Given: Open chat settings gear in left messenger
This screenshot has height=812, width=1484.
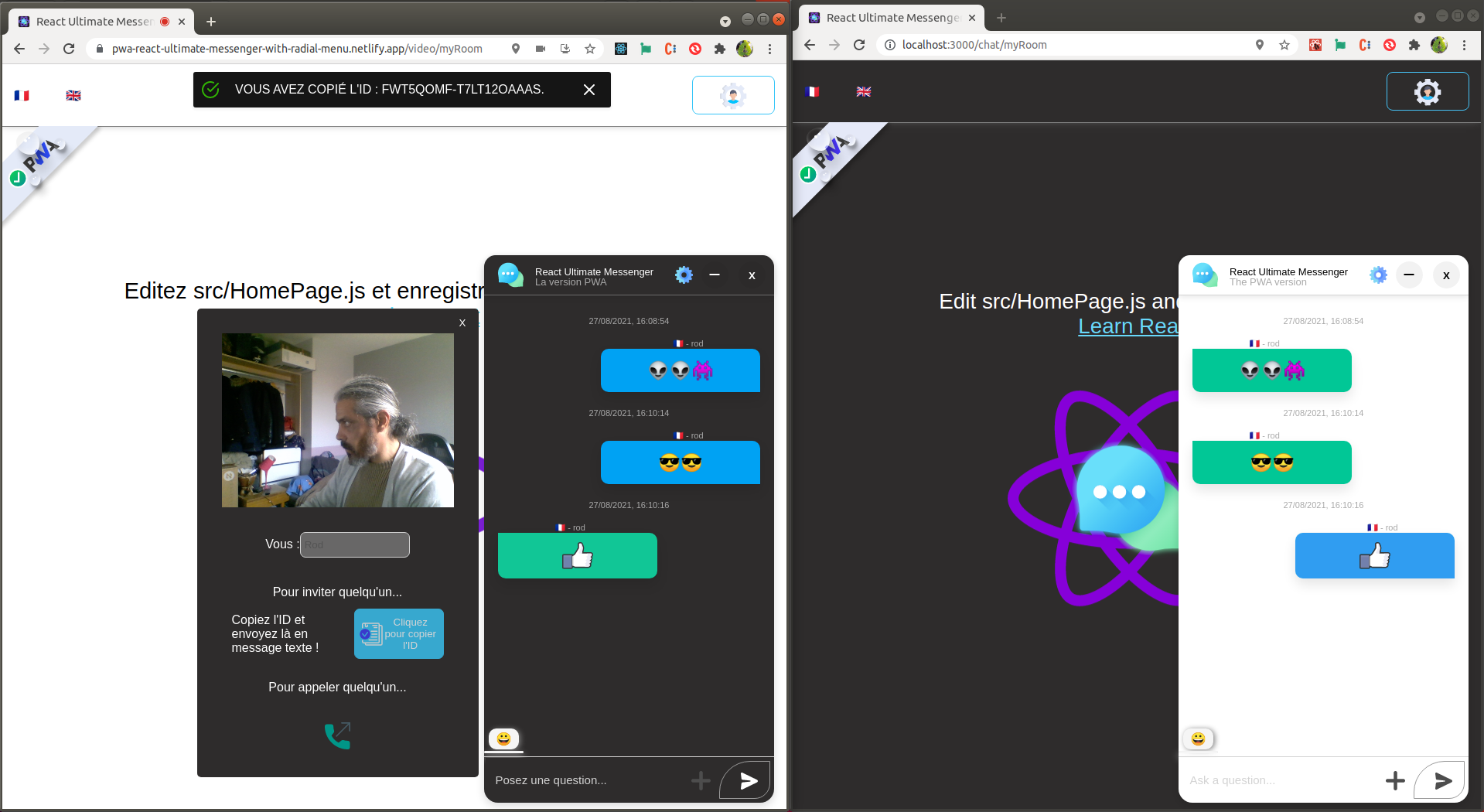Looking at the screenshot, I should (684, 275).
